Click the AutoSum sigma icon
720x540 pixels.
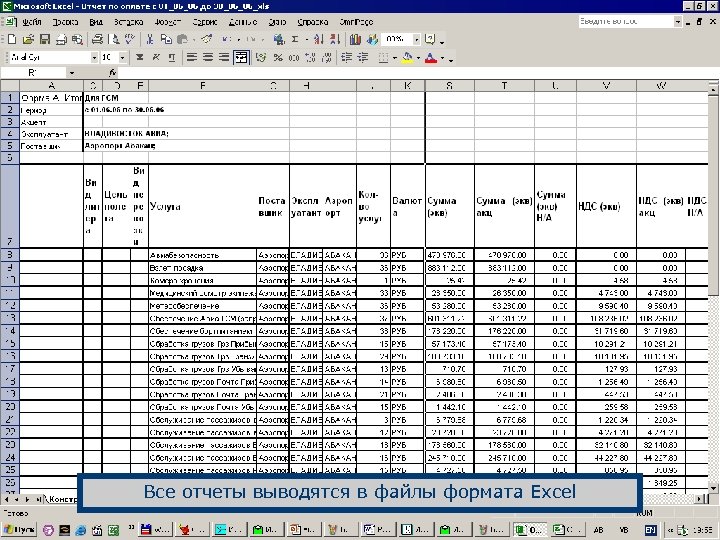[295, 39]
